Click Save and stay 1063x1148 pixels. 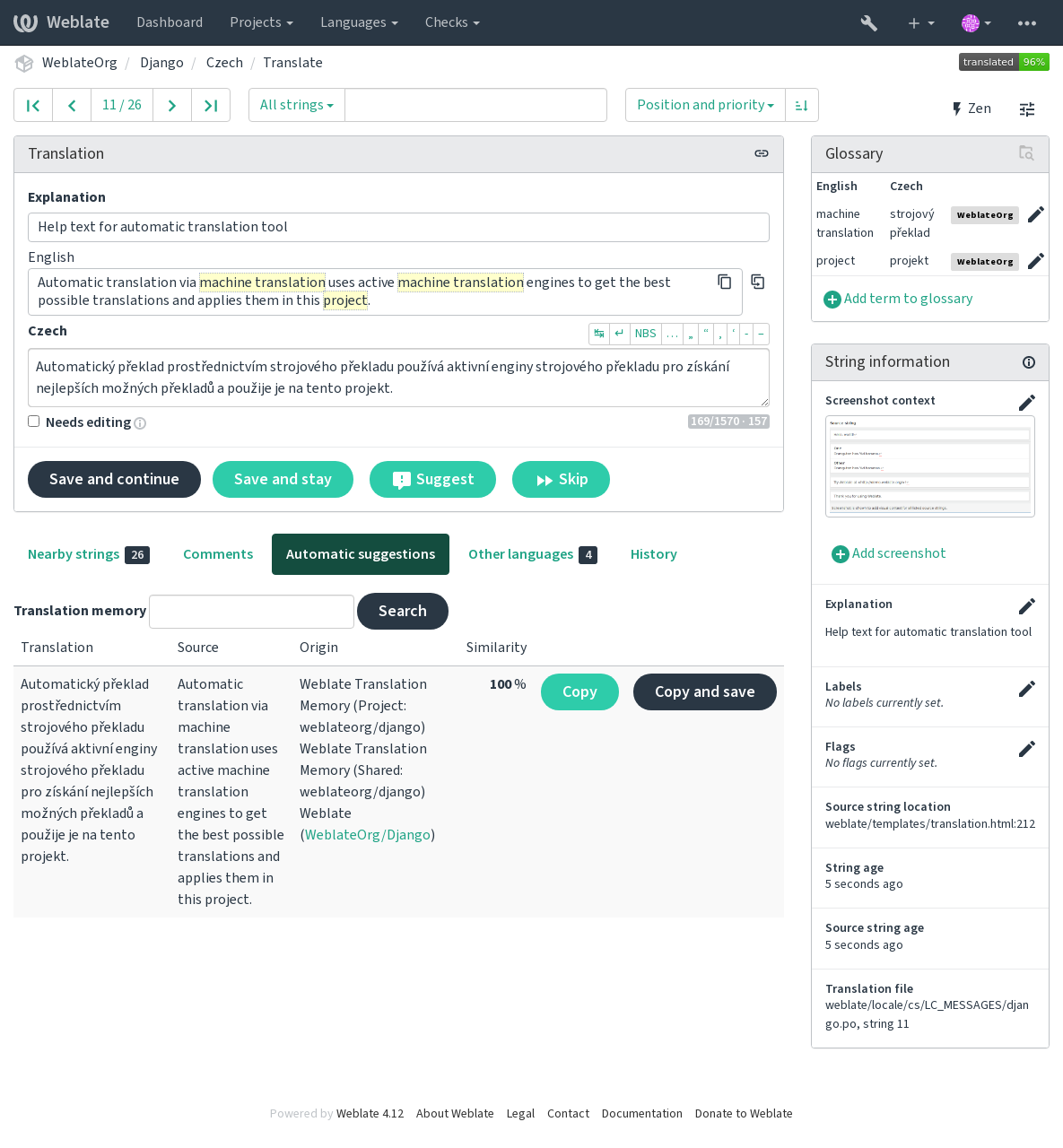click(283, 479)
